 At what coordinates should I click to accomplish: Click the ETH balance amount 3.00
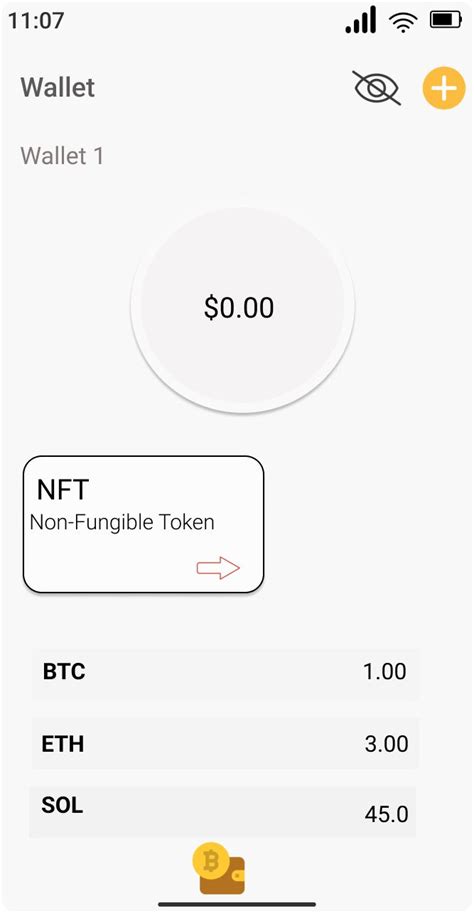tap(385, 744)
